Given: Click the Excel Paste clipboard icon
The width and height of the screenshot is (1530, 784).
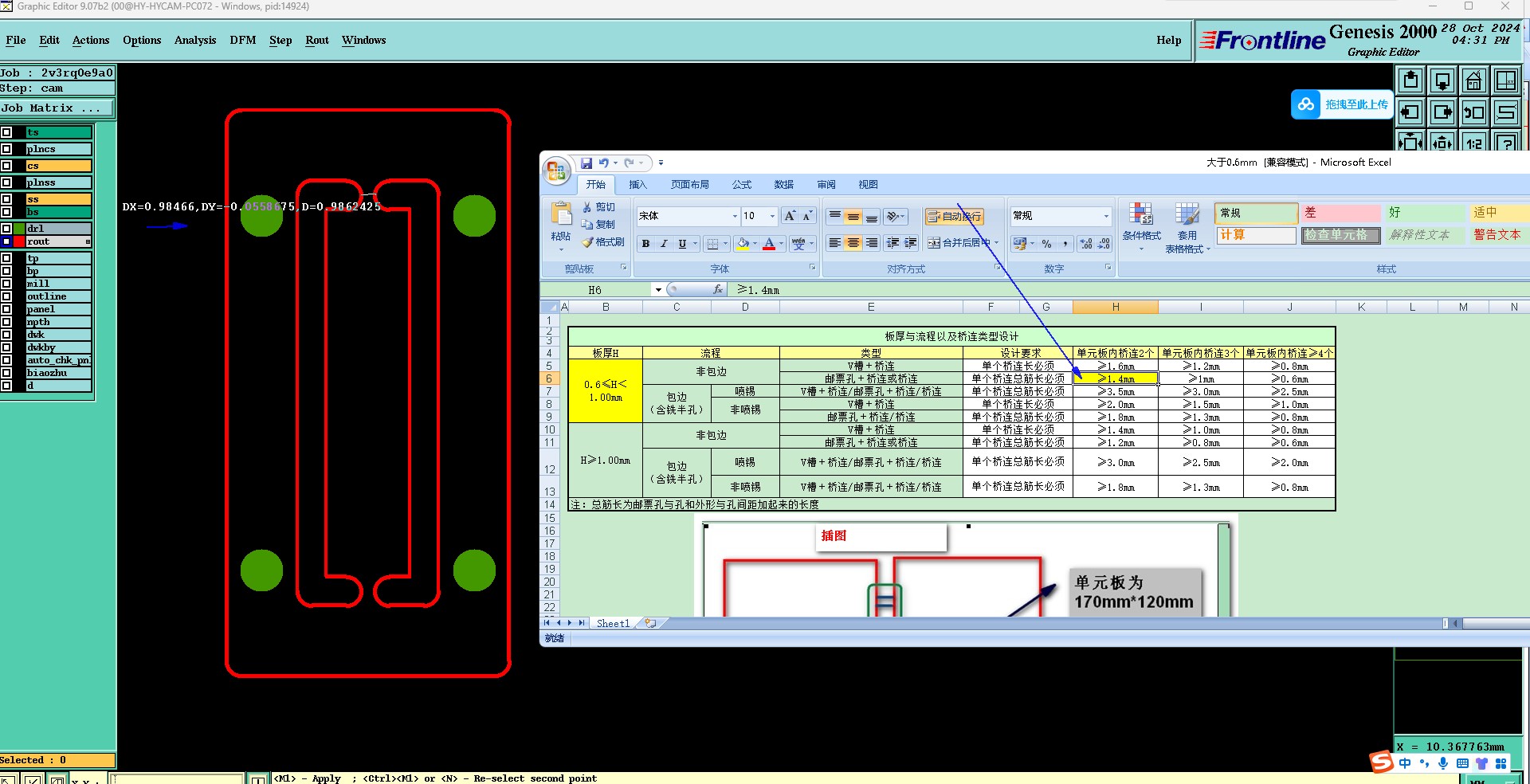Looking at the screenshot, I should coord(561,214).
